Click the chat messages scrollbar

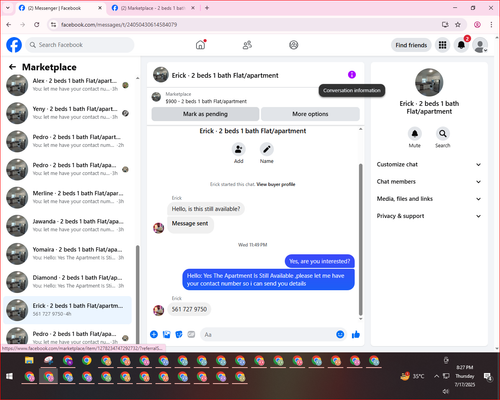[360, 239]
